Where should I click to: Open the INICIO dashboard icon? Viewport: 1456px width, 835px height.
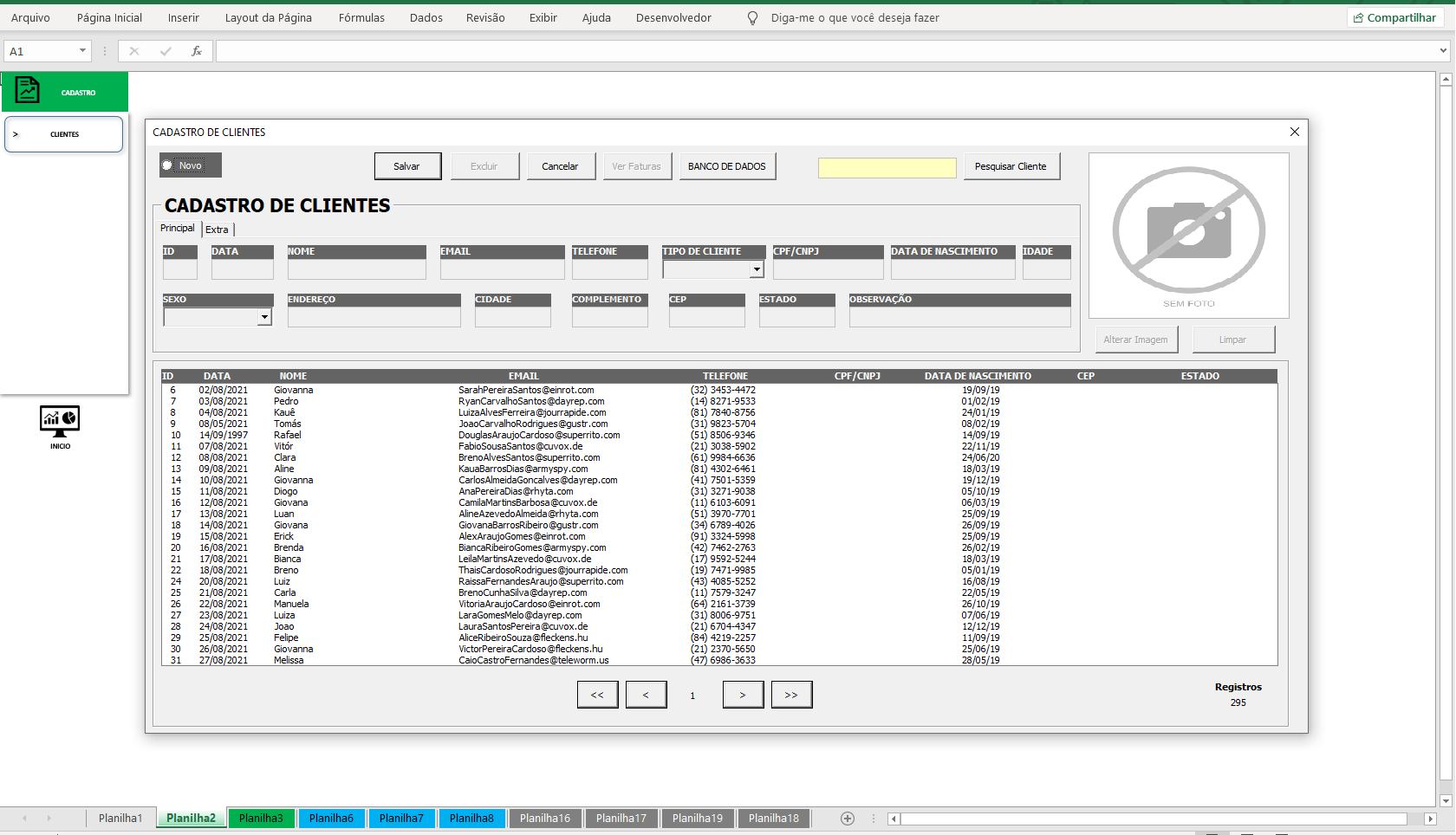point(60,422)
